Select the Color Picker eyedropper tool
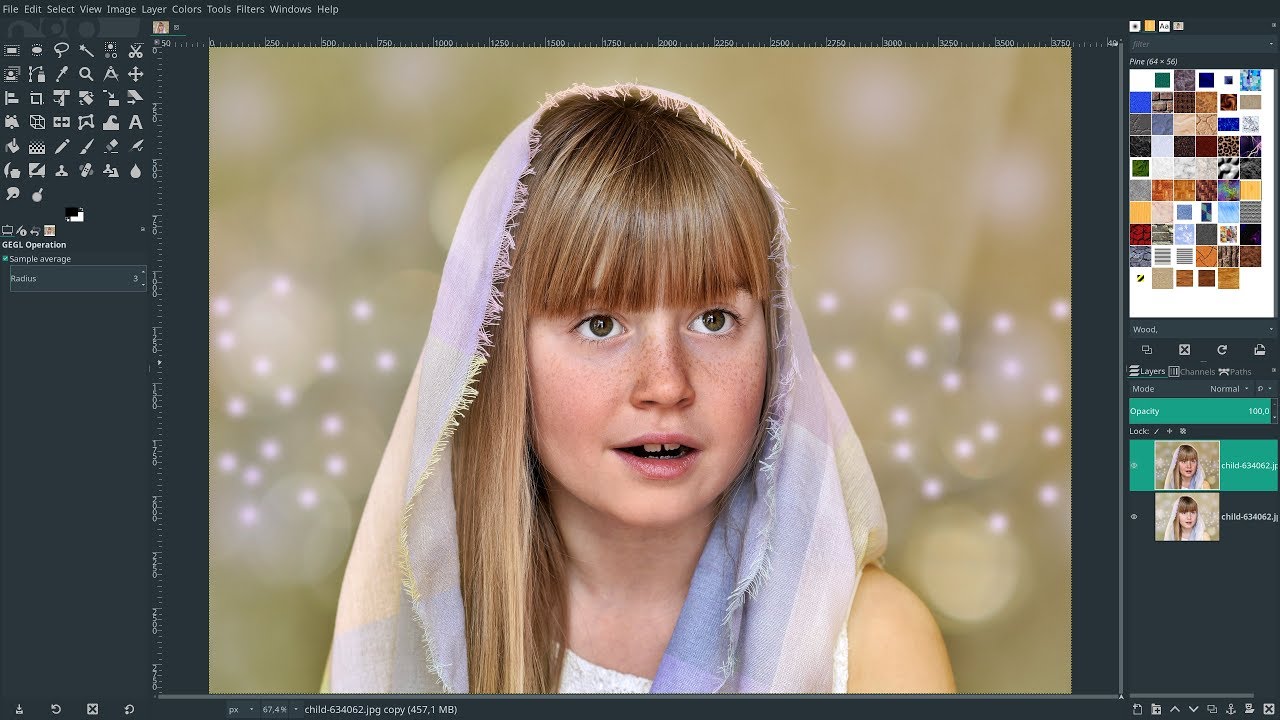The width and height of the screenshot is (1280, 720). pyautogui.click(x=61, y=74)
